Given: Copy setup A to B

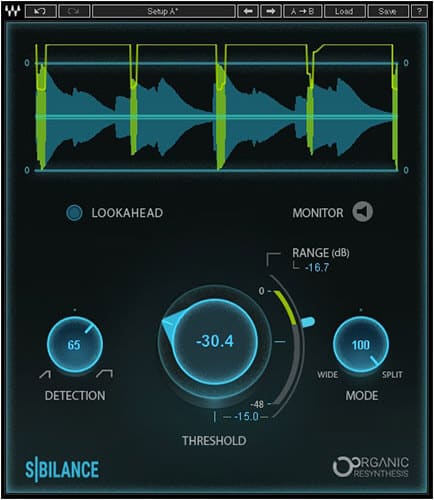Looking at the screenshot, I should click(303, 12).
